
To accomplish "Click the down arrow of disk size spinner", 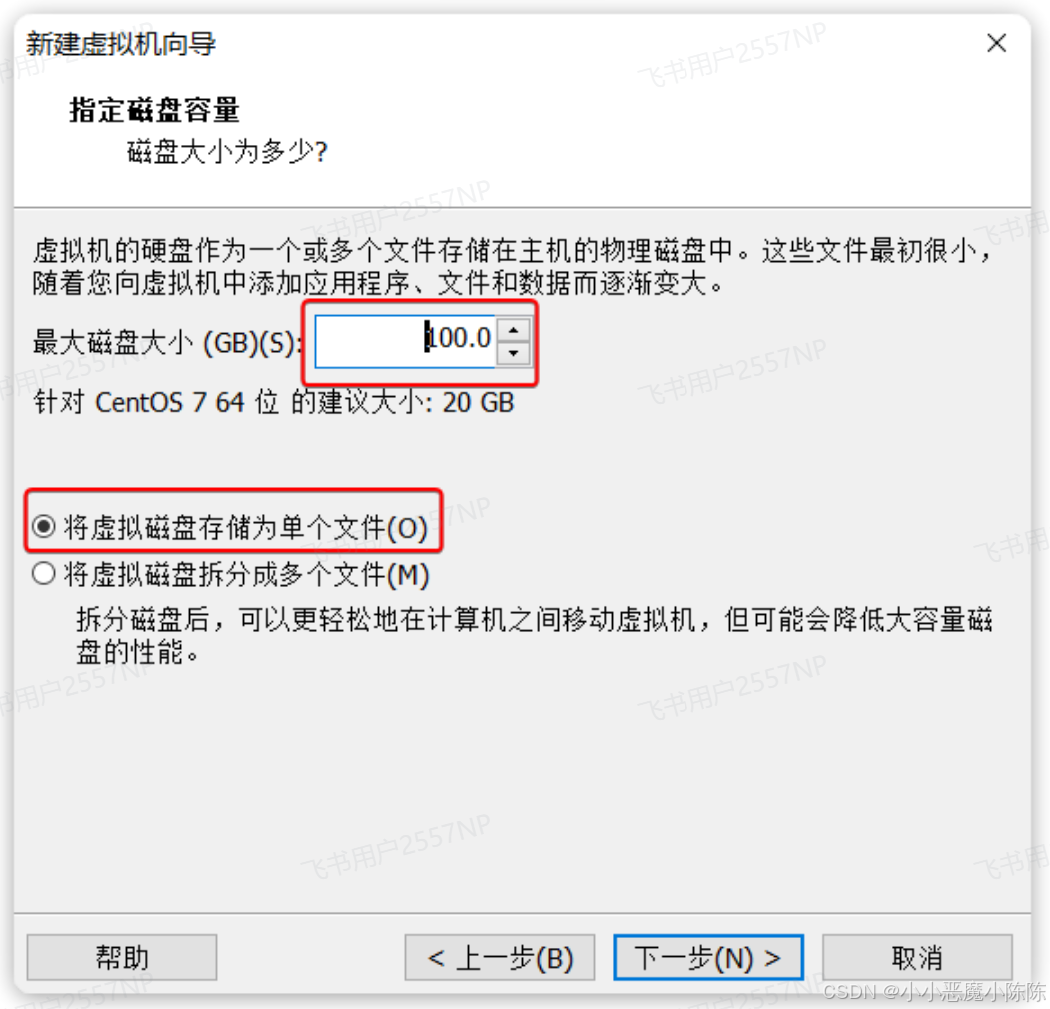I will [x=513, y=353].
